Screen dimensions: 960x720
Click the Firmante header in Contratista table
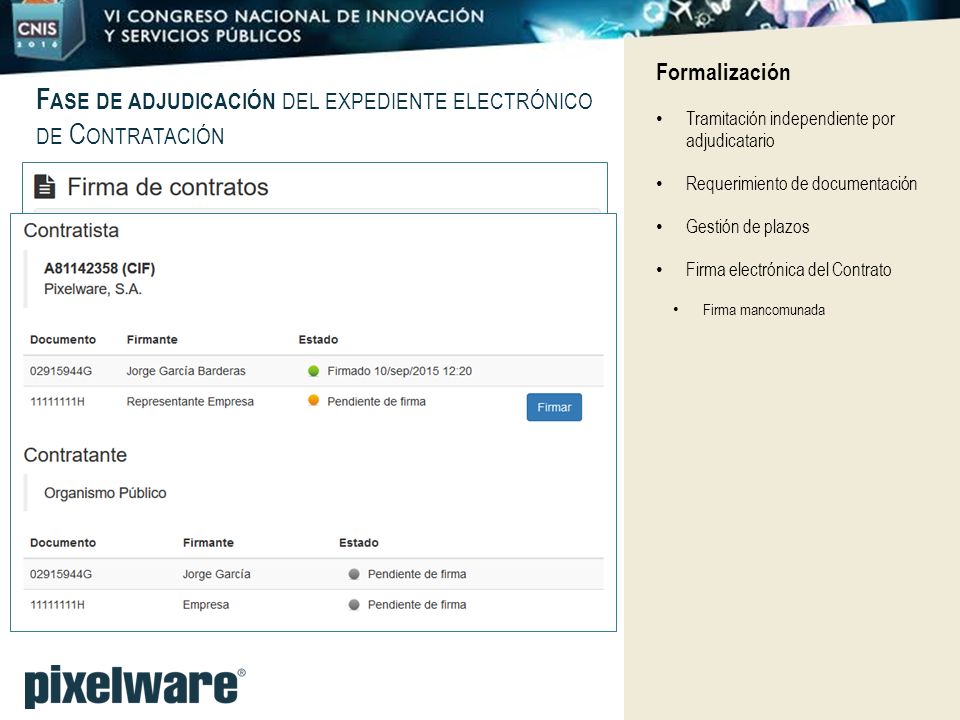point(152,340)
